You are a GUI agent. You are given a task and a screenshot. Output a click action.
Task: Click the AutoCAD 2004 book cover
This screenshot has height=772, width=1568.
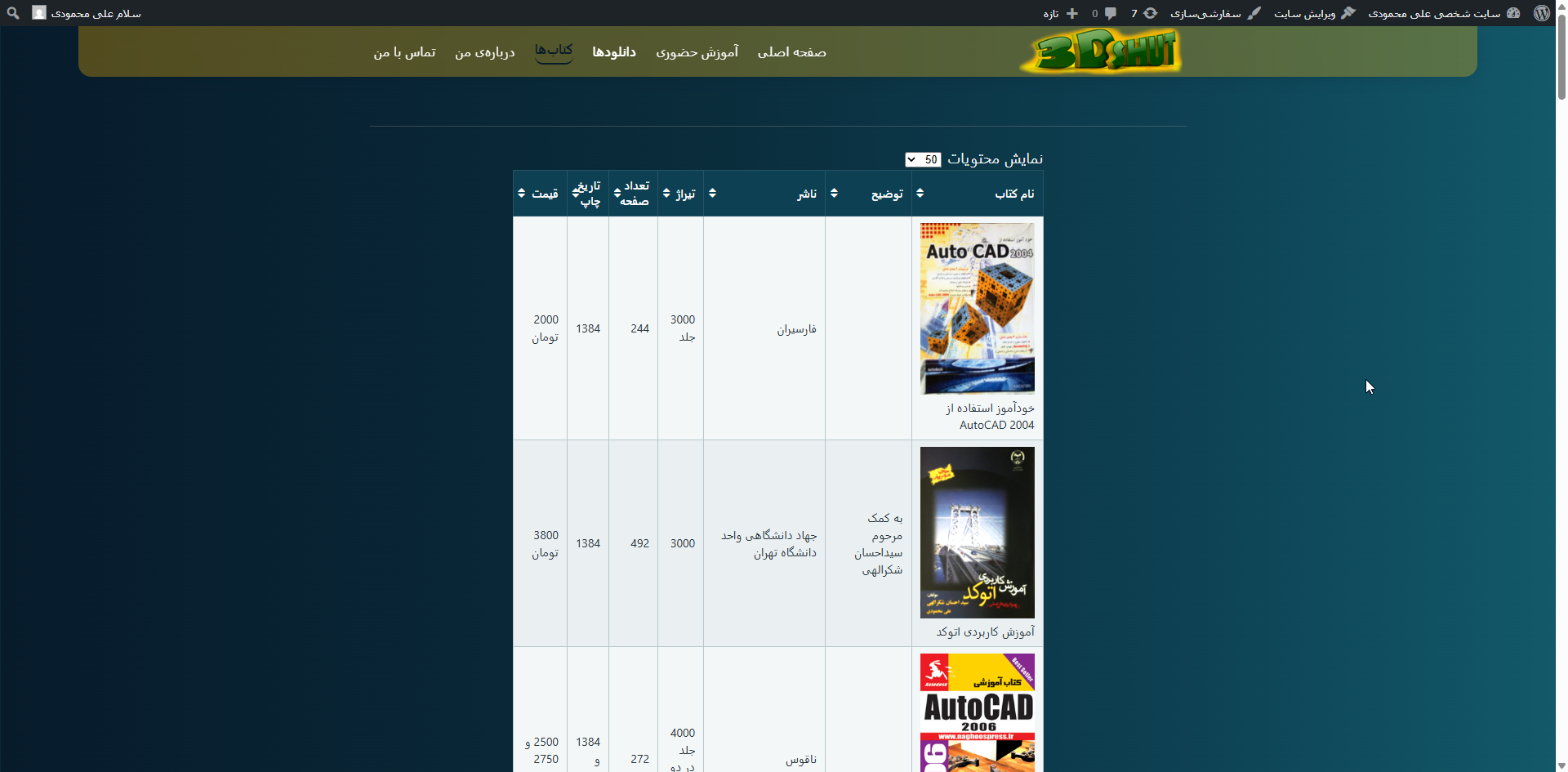tap(977, 309)
